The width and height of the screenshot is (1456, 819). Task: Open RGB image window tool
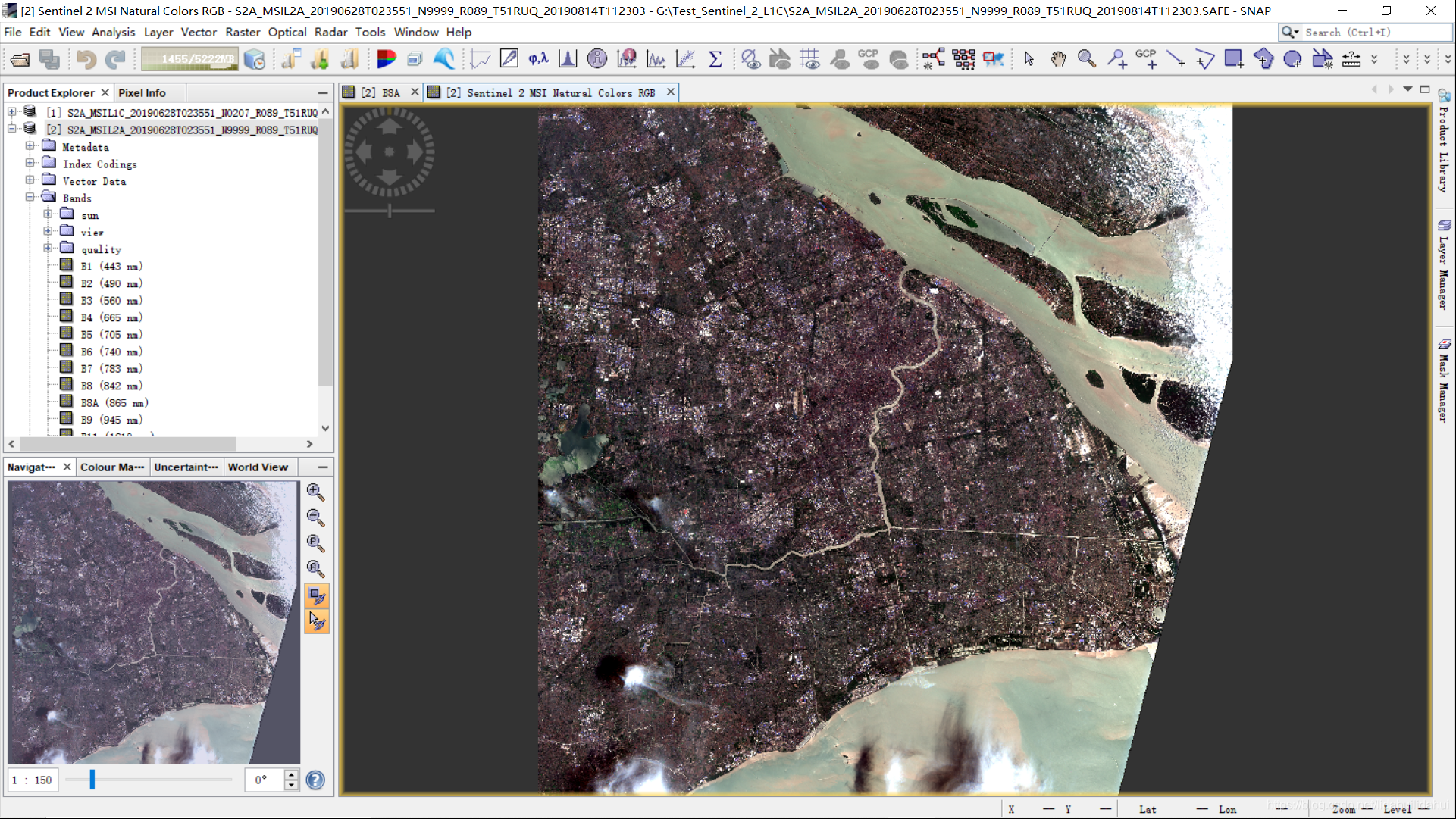(x=386, y=59)
